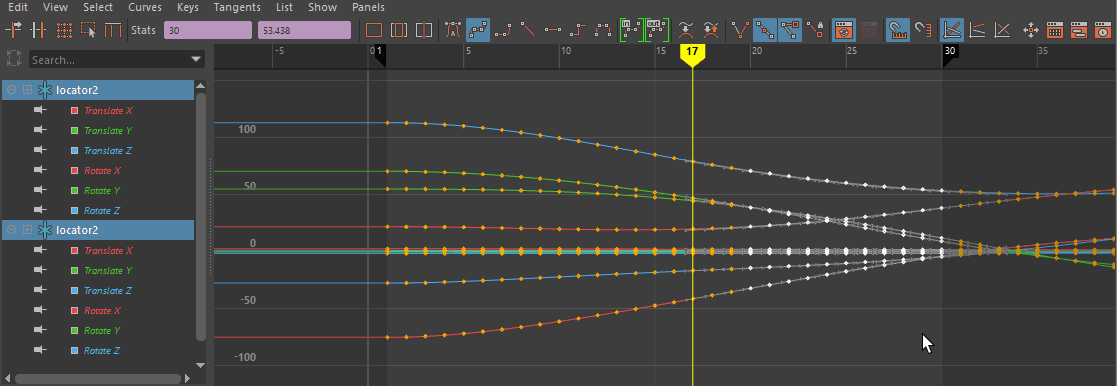
Task: Open the Search field dropdown arrow
Action: pyautogui.click(x=196, y=59)
